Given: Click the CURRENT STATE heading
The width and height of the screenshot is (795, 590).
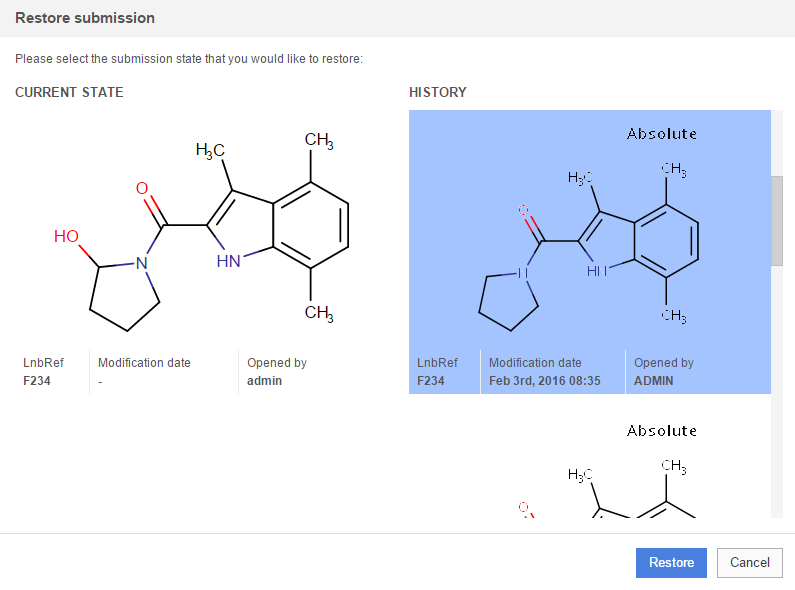Looking at the screenshot, I should pyautogui.click(x=69, y=92).
